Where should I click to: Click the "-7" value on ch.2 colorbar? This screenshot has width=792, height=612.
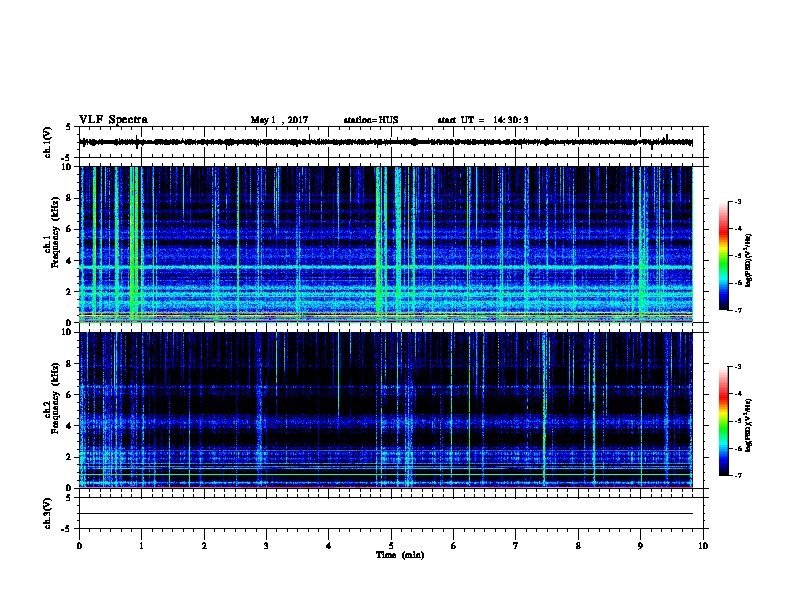click(738, 476)
